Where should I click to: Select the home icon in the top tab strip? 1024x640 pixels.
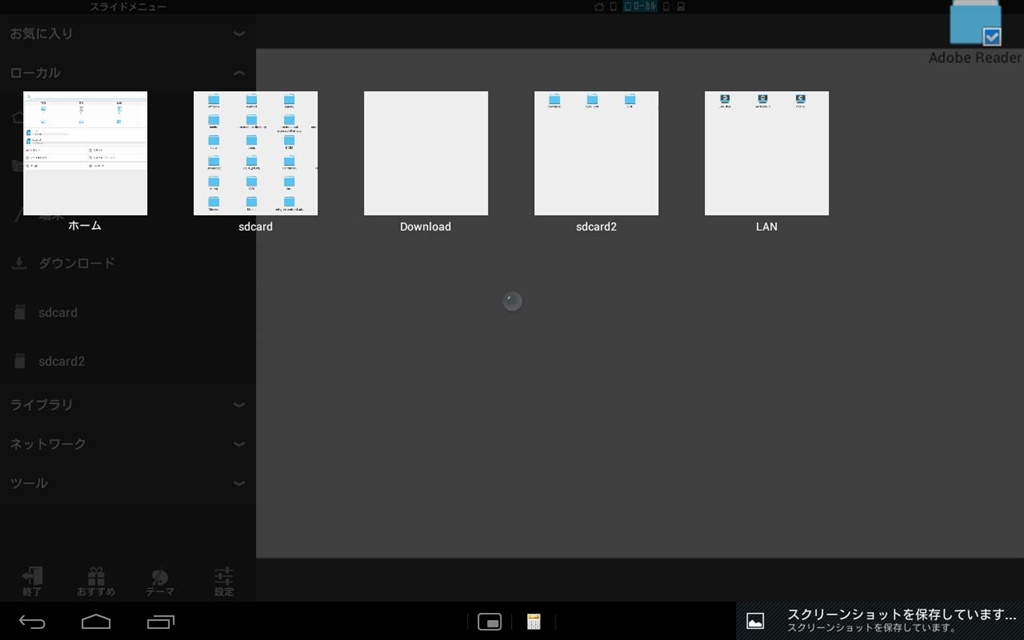point(599,7)
